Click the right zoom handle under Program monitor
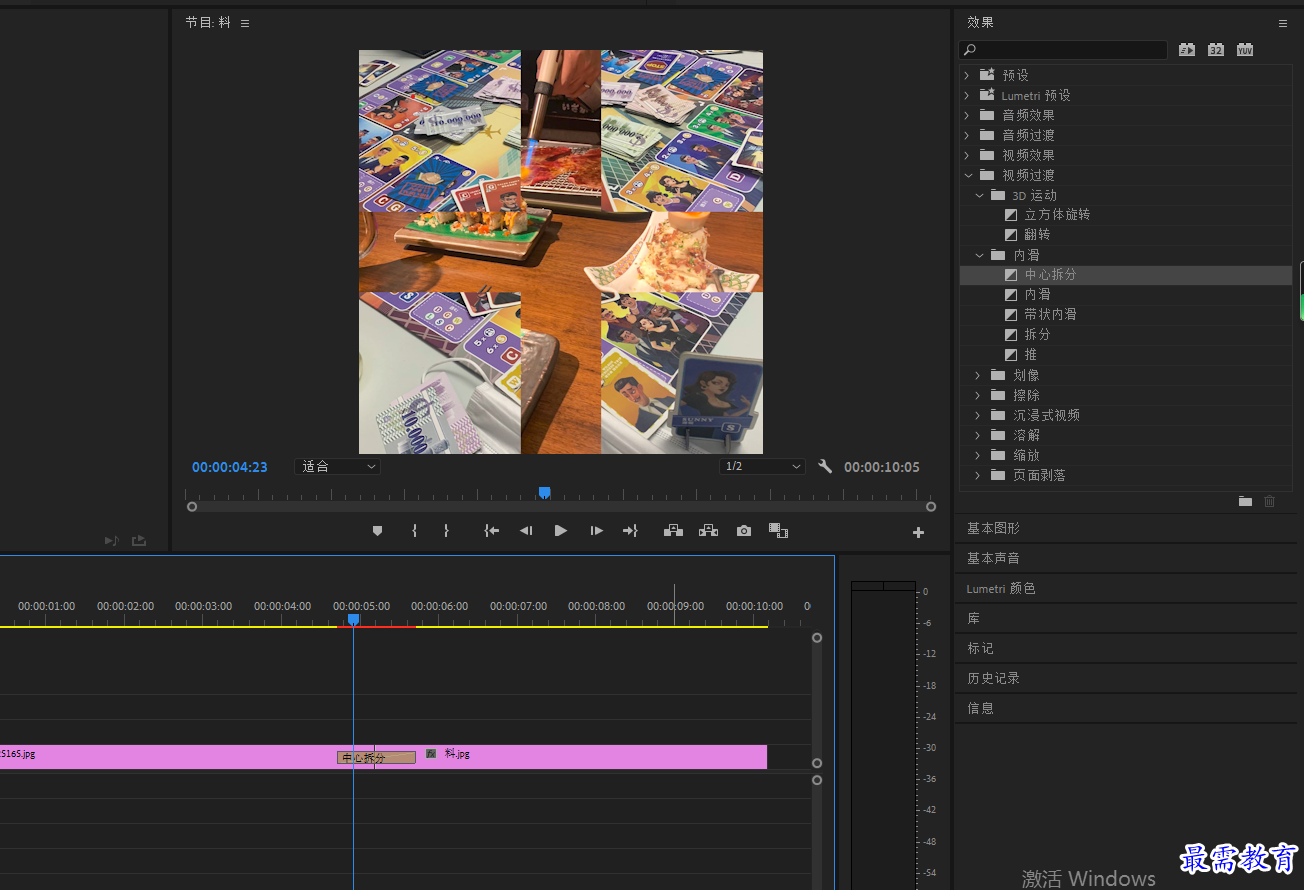 click(931, 506)
